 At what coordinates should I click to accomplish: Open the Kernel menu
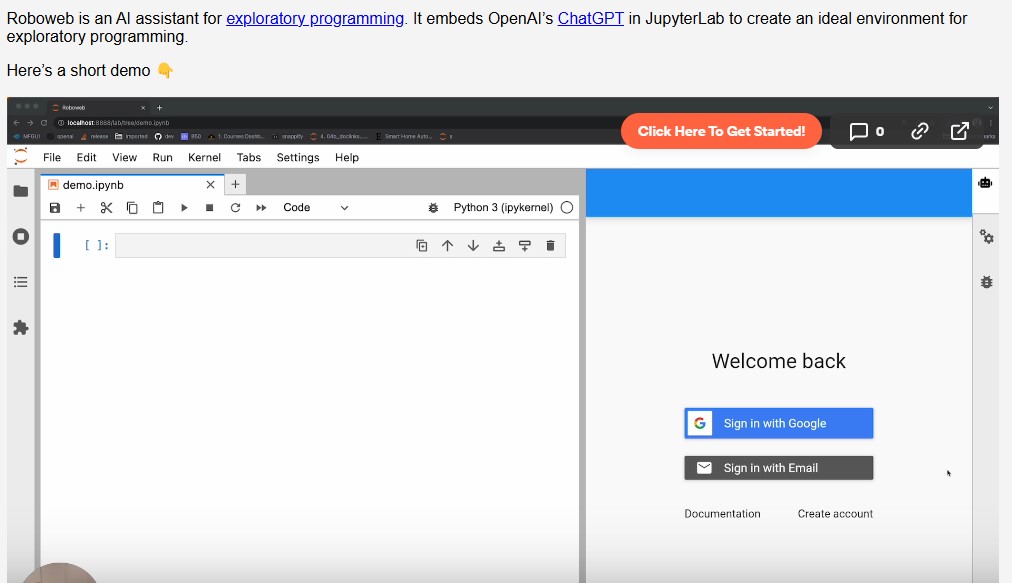click(204, 158)
